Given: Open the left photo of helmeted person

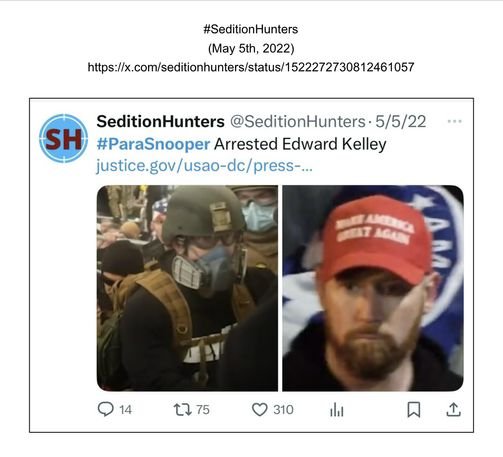Looking at the screenshot, I should (x=187, y=288).
